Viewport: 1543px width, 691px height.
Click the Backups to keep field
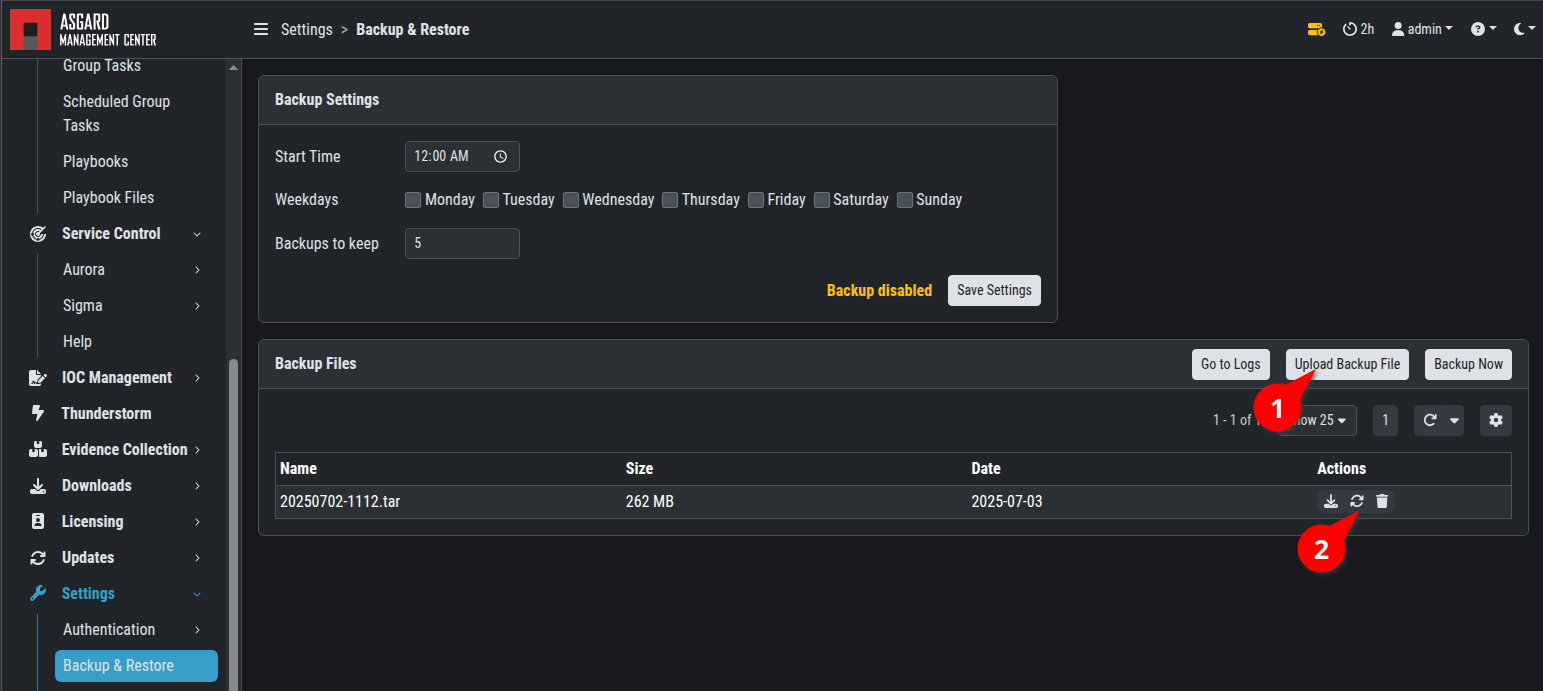[461, 243]
